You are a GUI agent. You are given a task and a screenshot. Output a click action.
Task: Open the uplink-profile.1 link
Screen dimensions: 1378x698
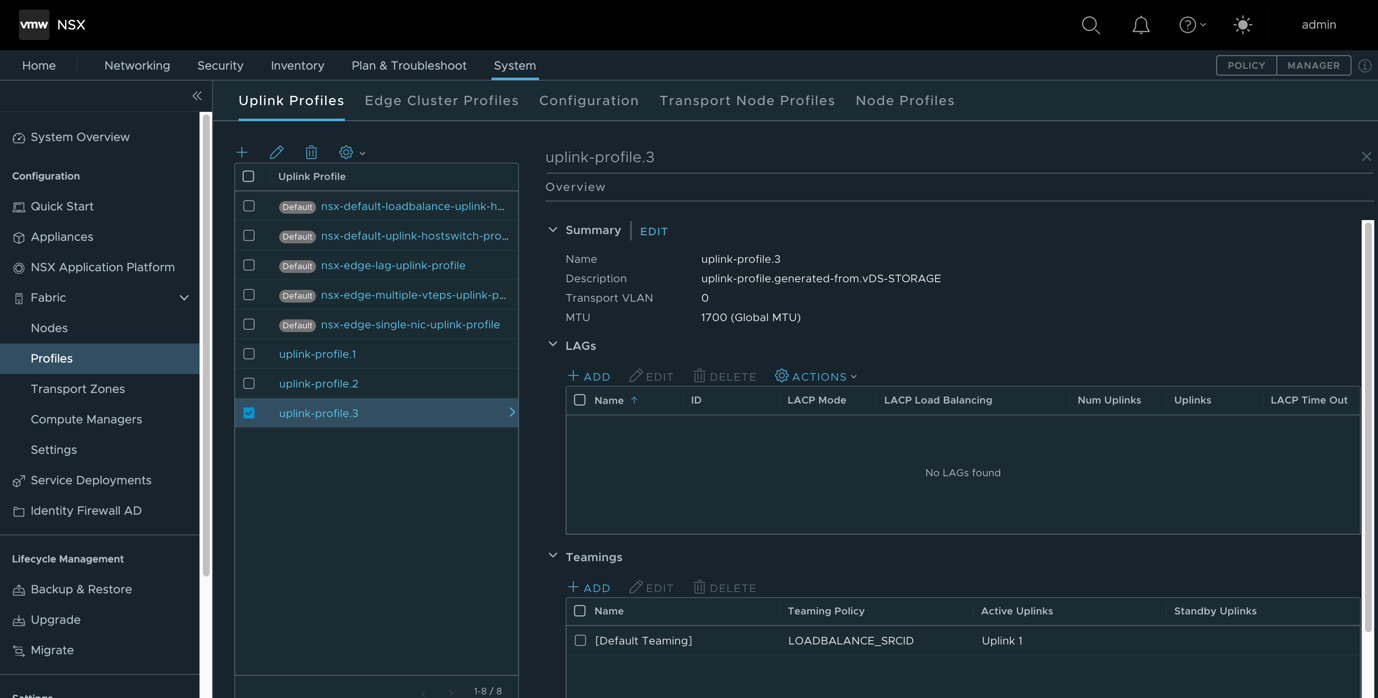[317, 354]
